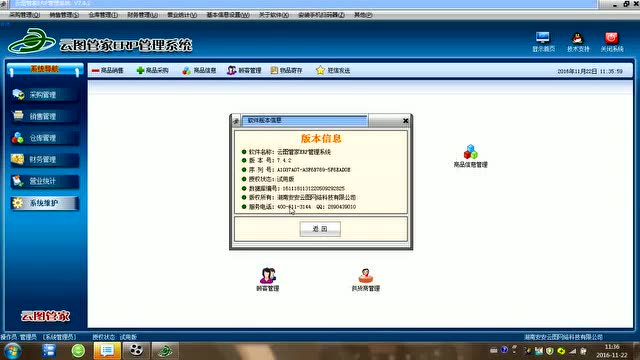Open 采购管理 menu in menu bar
Image resolution: width=640 pixels, height=360 pixels.
pyautogui.click(x=24, y=15)
